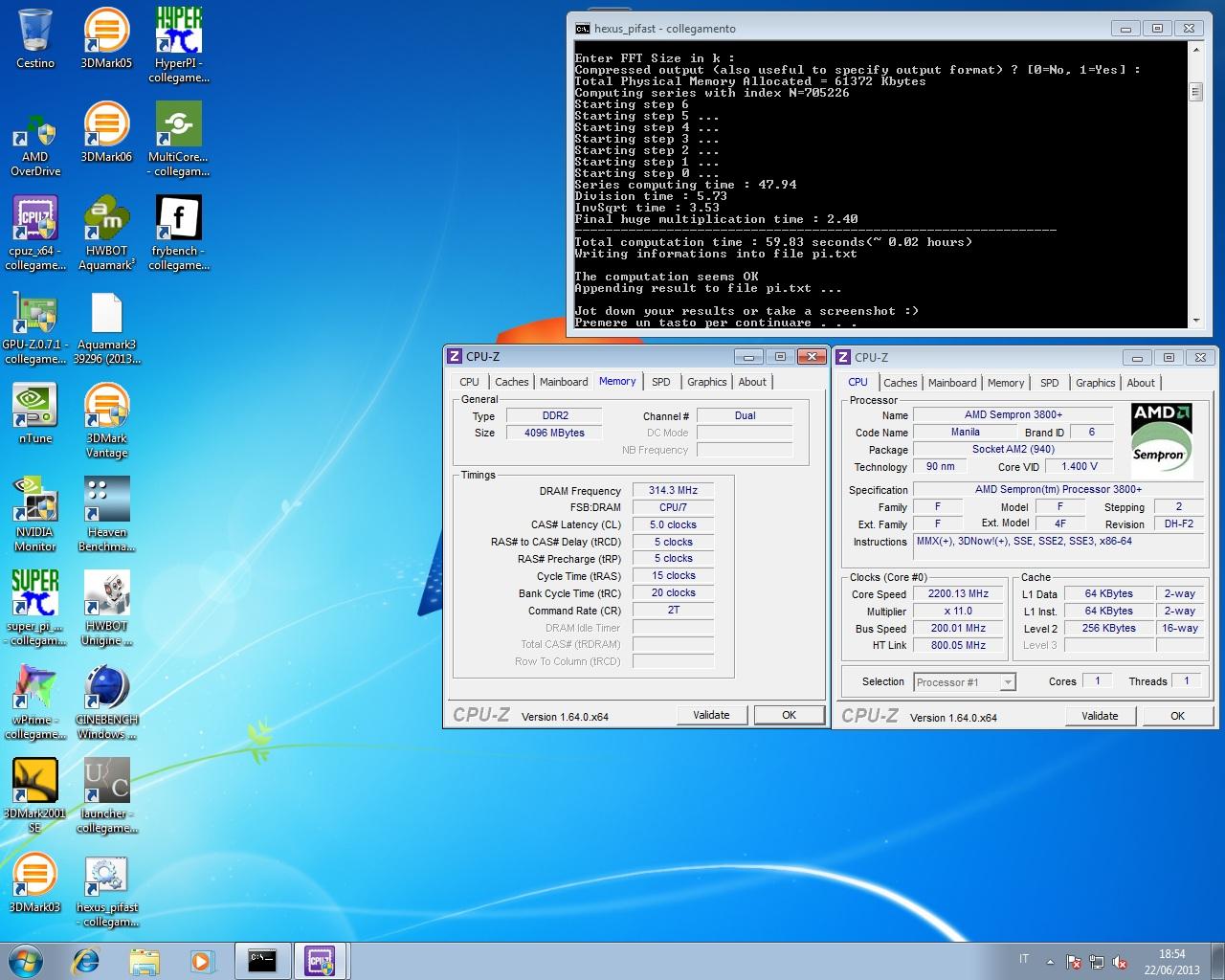1225x980 pixels.
Task: Show hidden system tray icons arrow
Action: point(1050,962)
